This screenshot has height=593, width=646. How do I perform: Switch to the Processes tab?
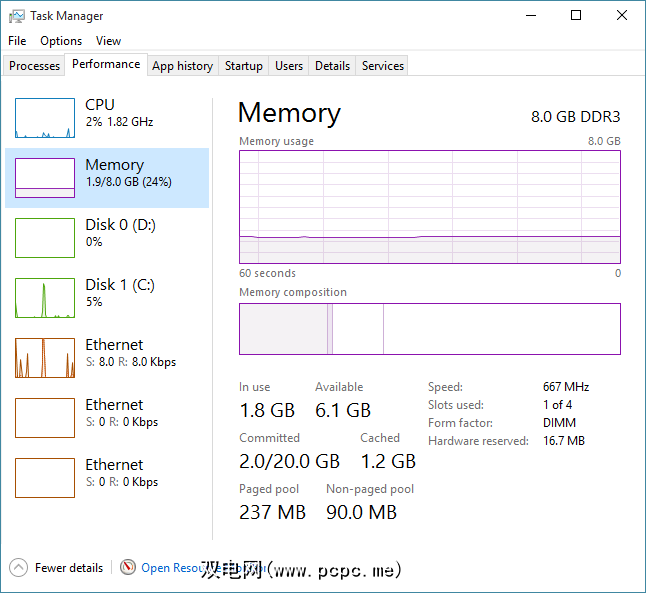pos(35,66)
